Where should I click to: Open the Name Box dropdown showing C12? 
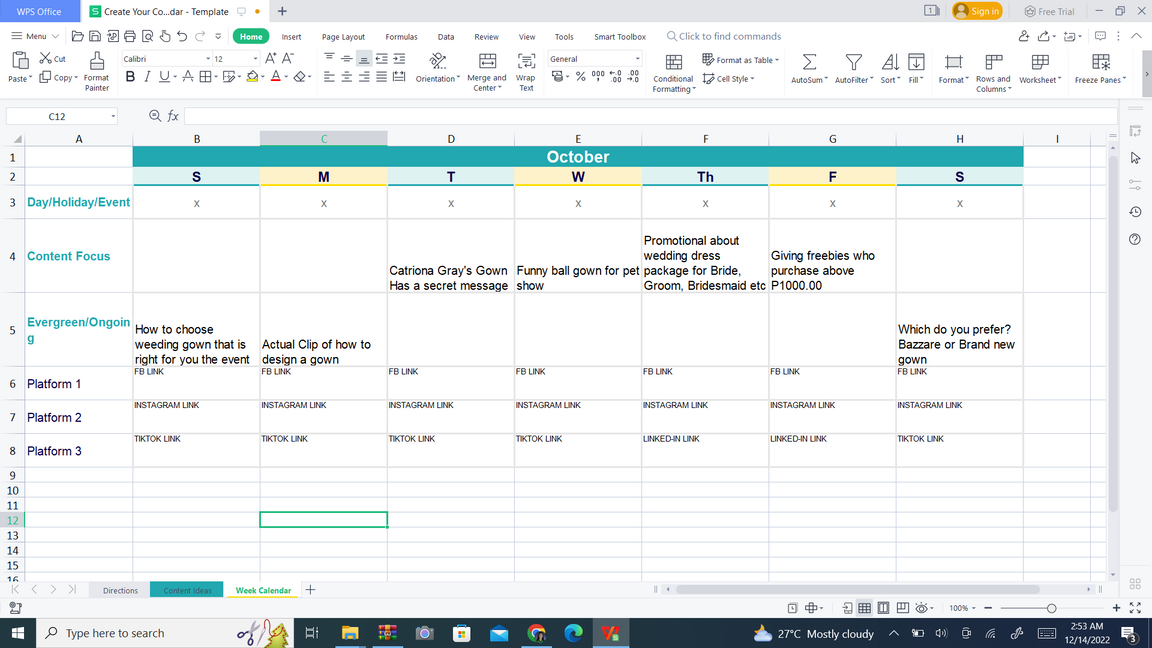tap(113, 116)
